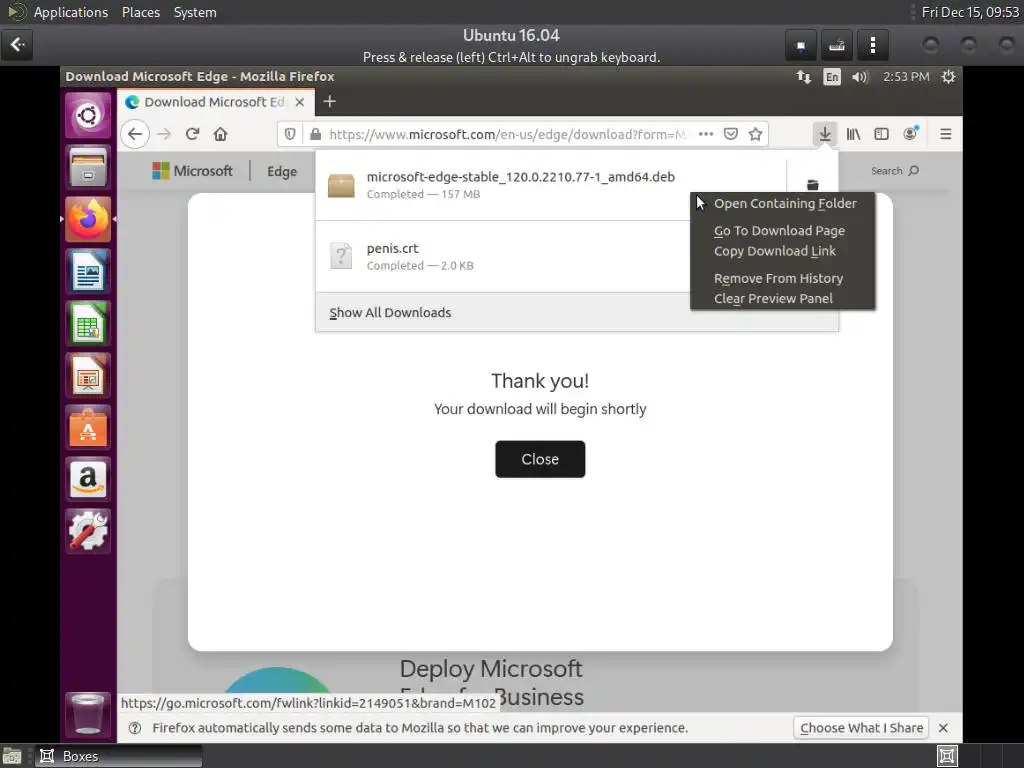Click Choose What I Share button
The image size is (1024, 768).
tap(861, 728)
